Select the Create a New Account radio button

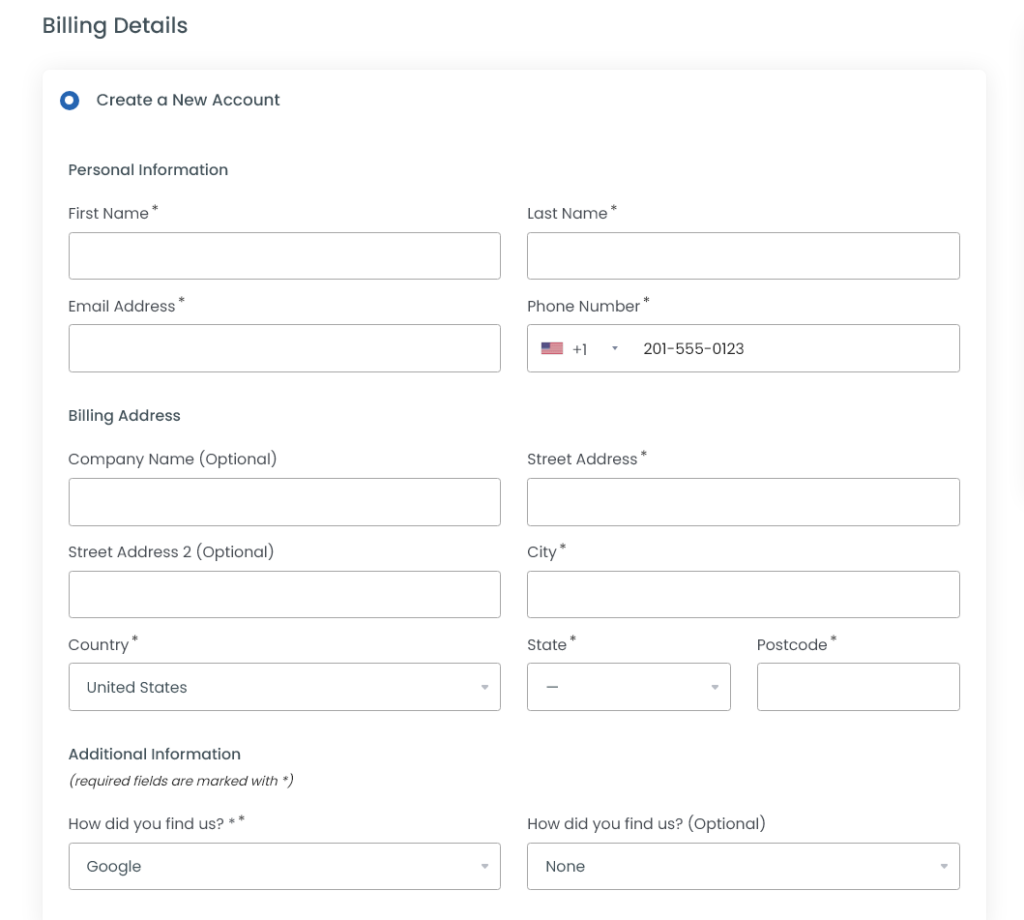click(69, 101)
